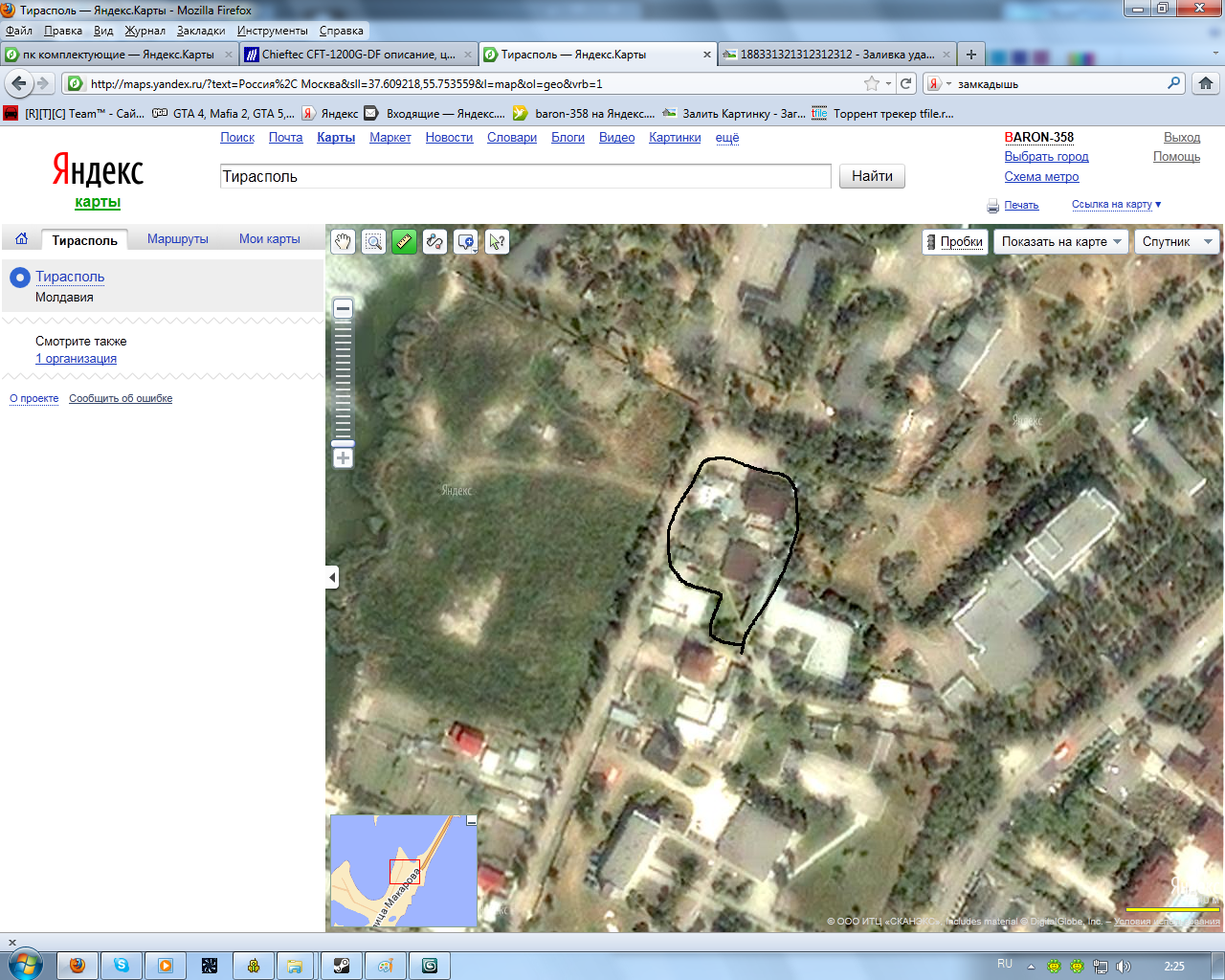Screen dimensions: 1225x980
Task: Open a new browser tab
Action: coord(970,55)
